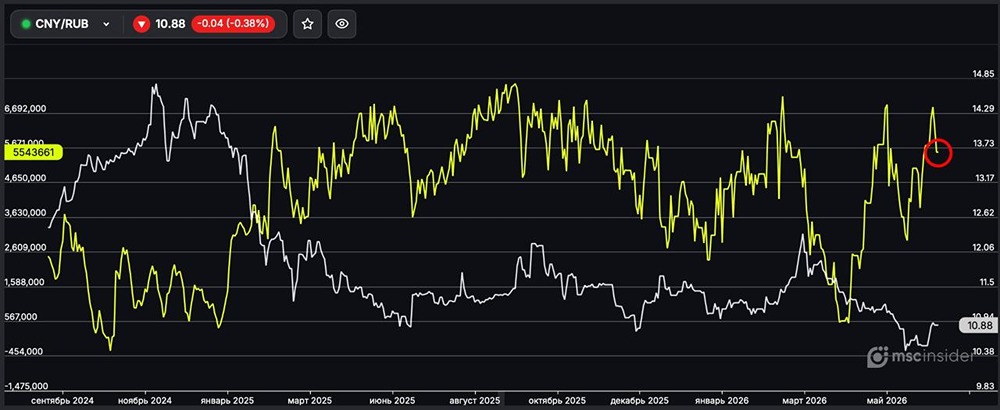Expand the CNY/RUB pair dropdown chevron
This screenshot has height=410, width=1000.
coord(107,24)
